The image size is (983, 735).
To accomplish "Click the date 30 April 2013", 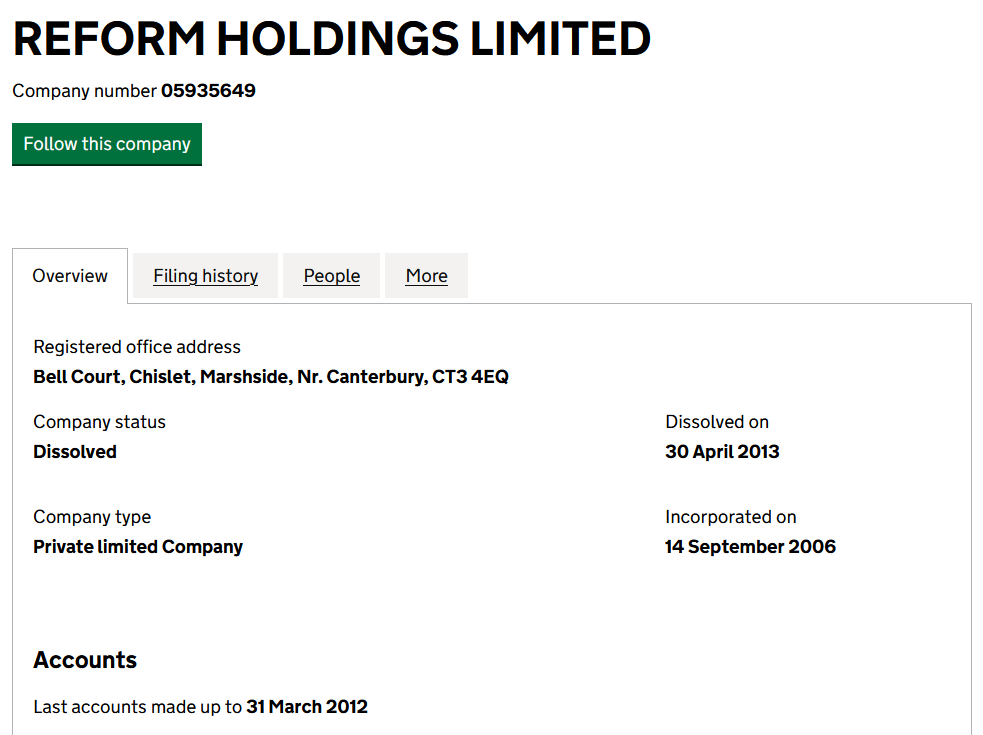I will point(721,452).
